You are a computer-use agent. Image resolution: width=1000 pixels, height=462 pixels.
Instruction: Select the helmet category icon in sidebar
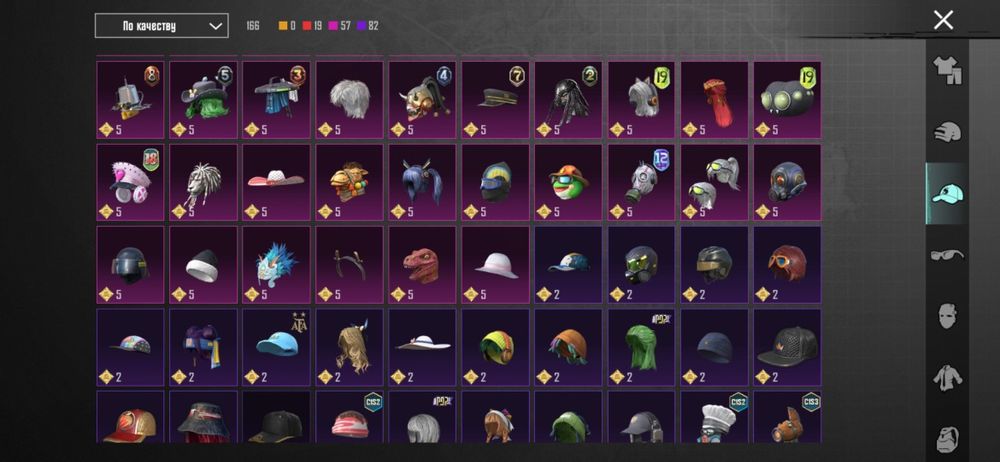click(947, 133)
